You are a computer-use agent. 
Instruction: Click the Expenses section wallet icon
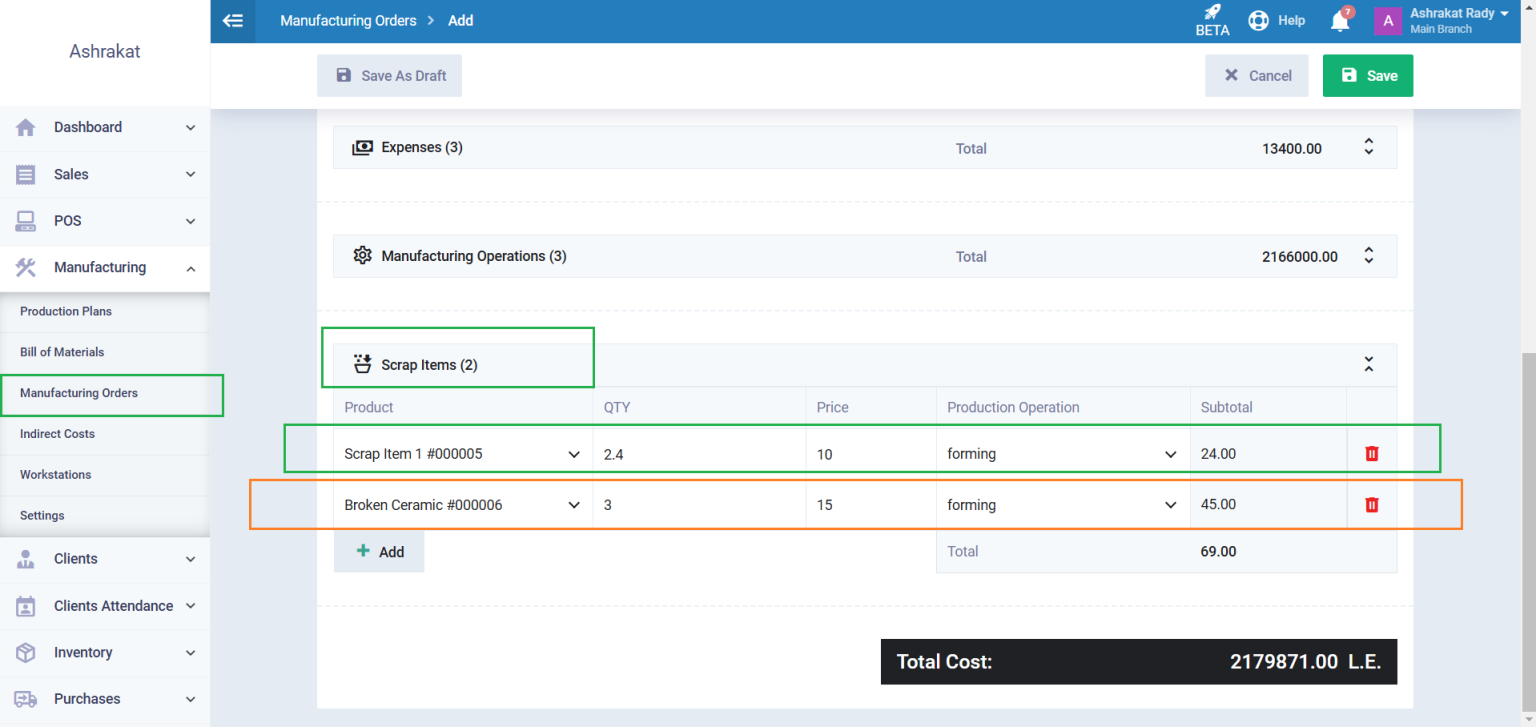click(362, 146)
